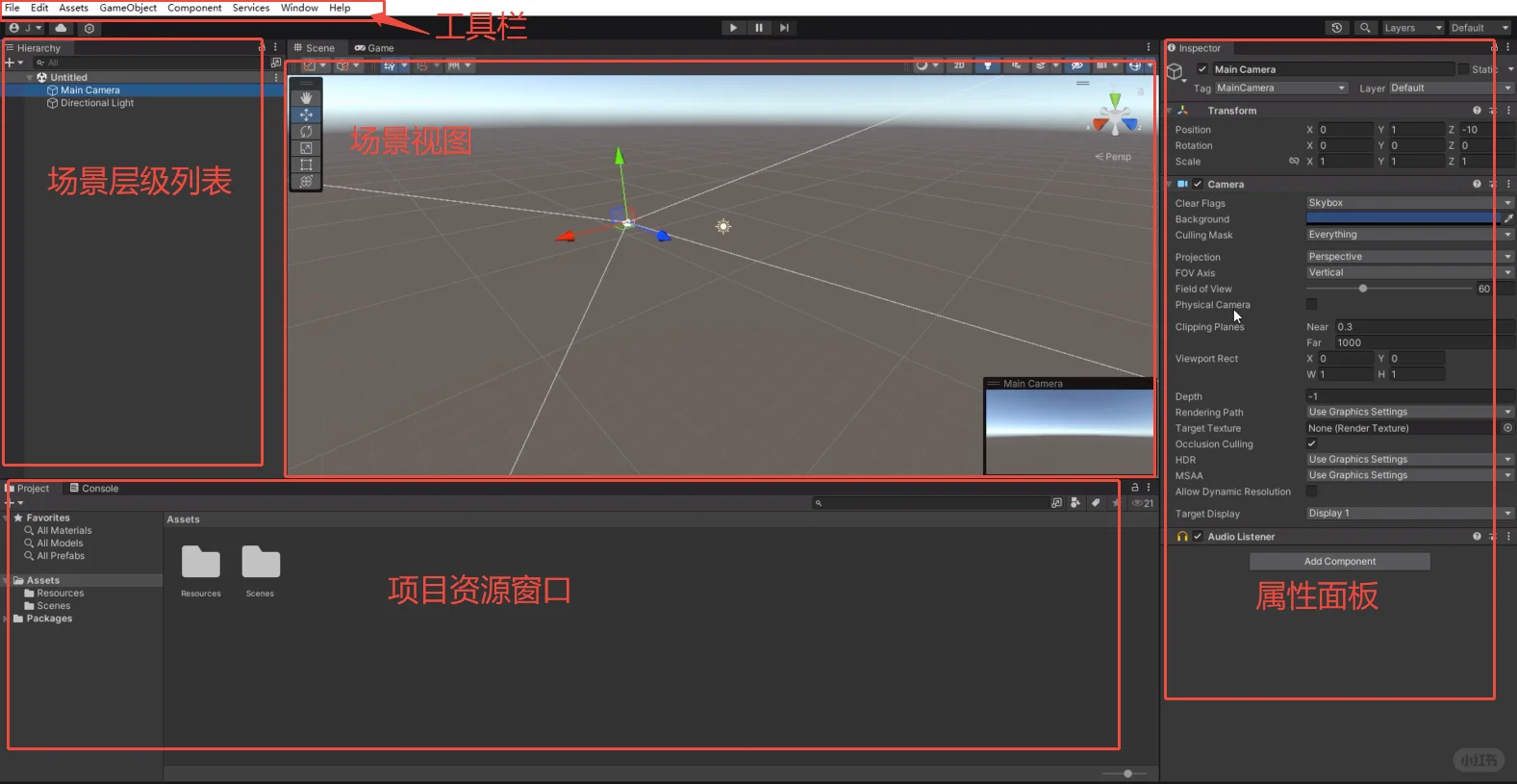Open Camera component help icon
The image size is (1517, 784).
coord(1477,184)
